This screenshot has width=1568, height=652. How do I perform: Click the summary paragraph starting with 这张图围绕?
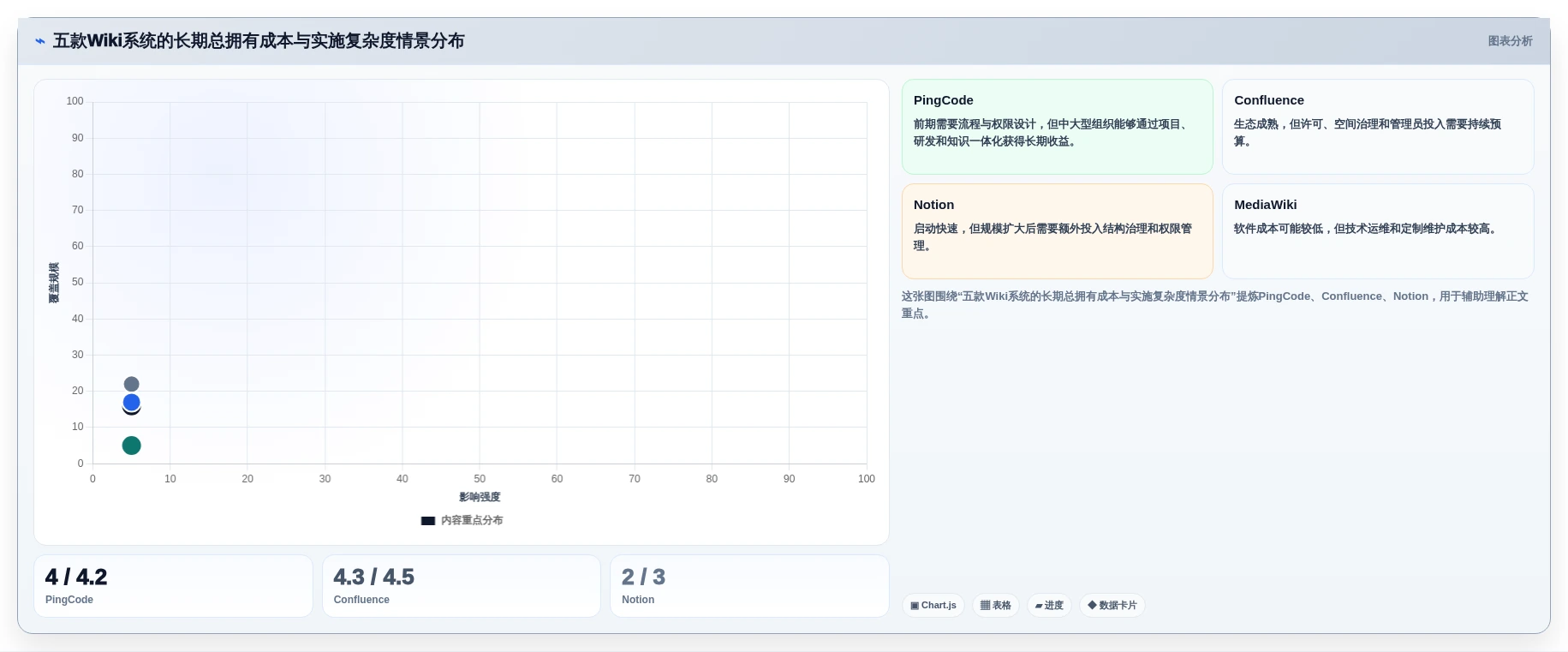pyautogui.click(x=1215, y=305)
